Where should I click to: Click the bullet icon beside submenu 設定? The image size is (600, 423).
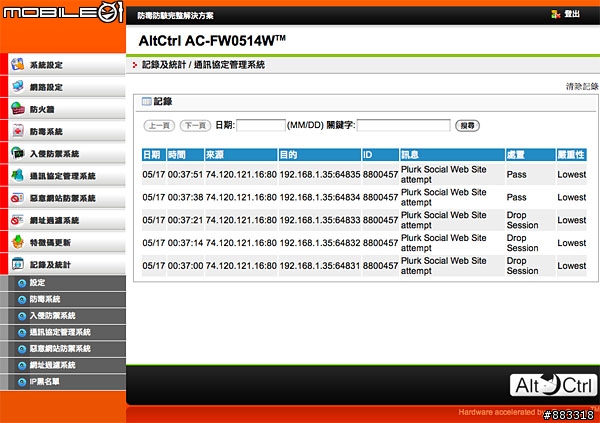pyautogui.click(x=22, y=283)
